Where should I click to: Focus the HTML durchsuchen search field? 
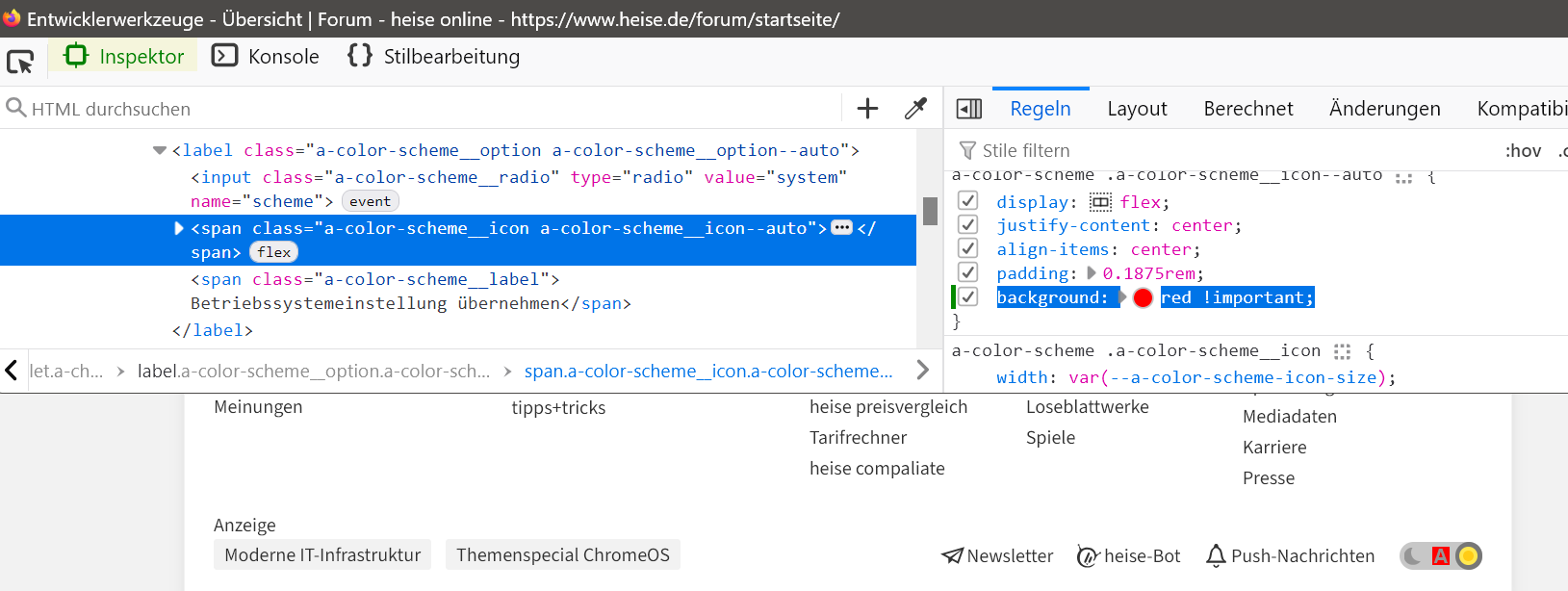(424, 109)
